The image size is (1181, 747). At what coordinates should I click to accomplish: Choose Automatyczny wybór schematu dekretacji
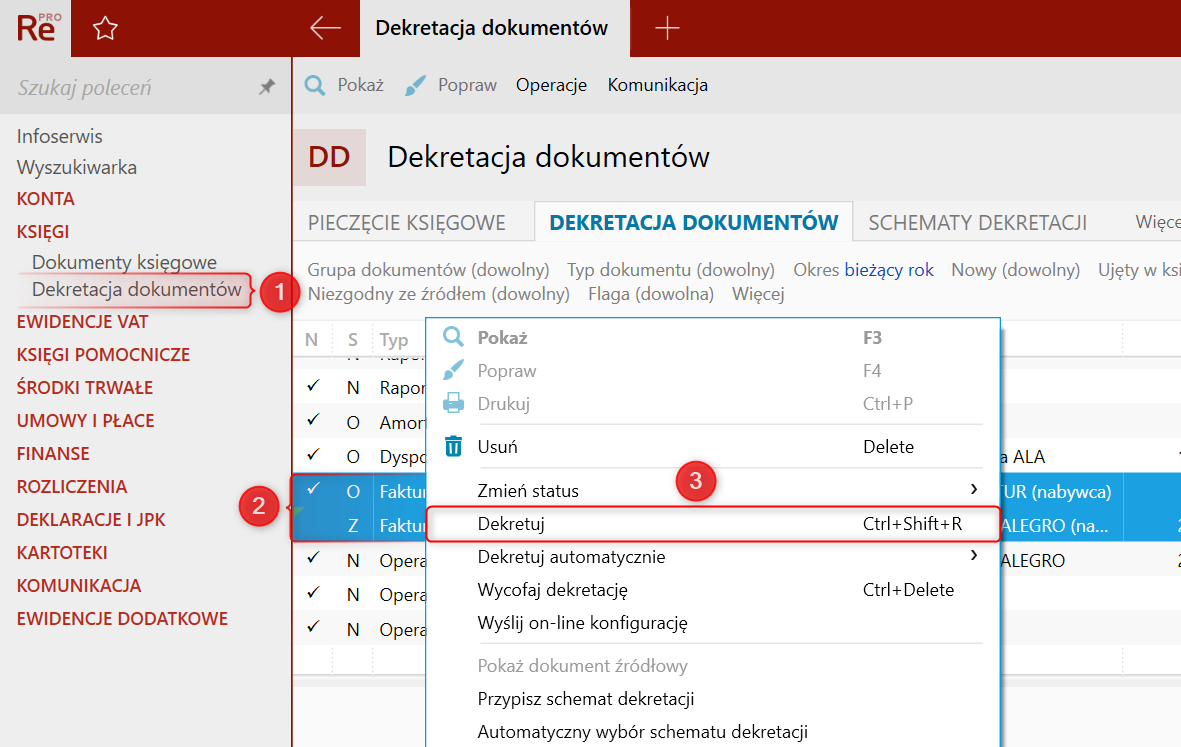pos(713,732)
